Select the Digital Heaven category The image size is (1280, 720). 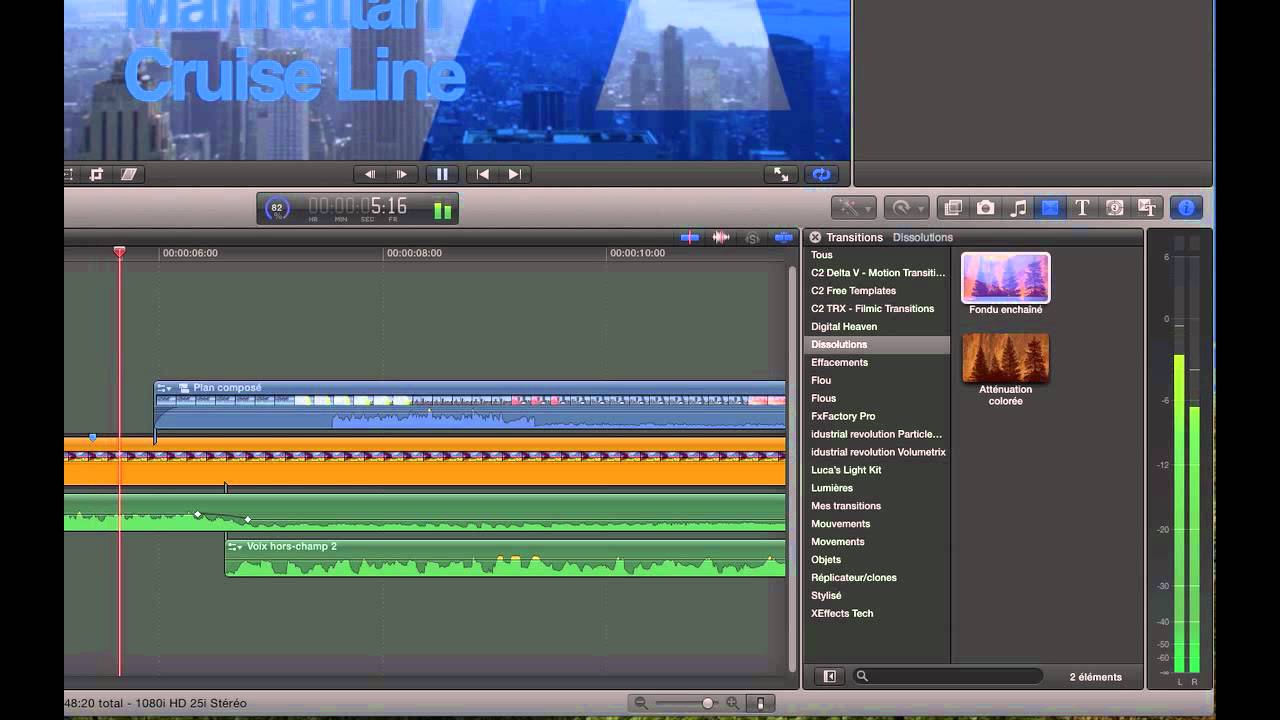pos(877,327)
